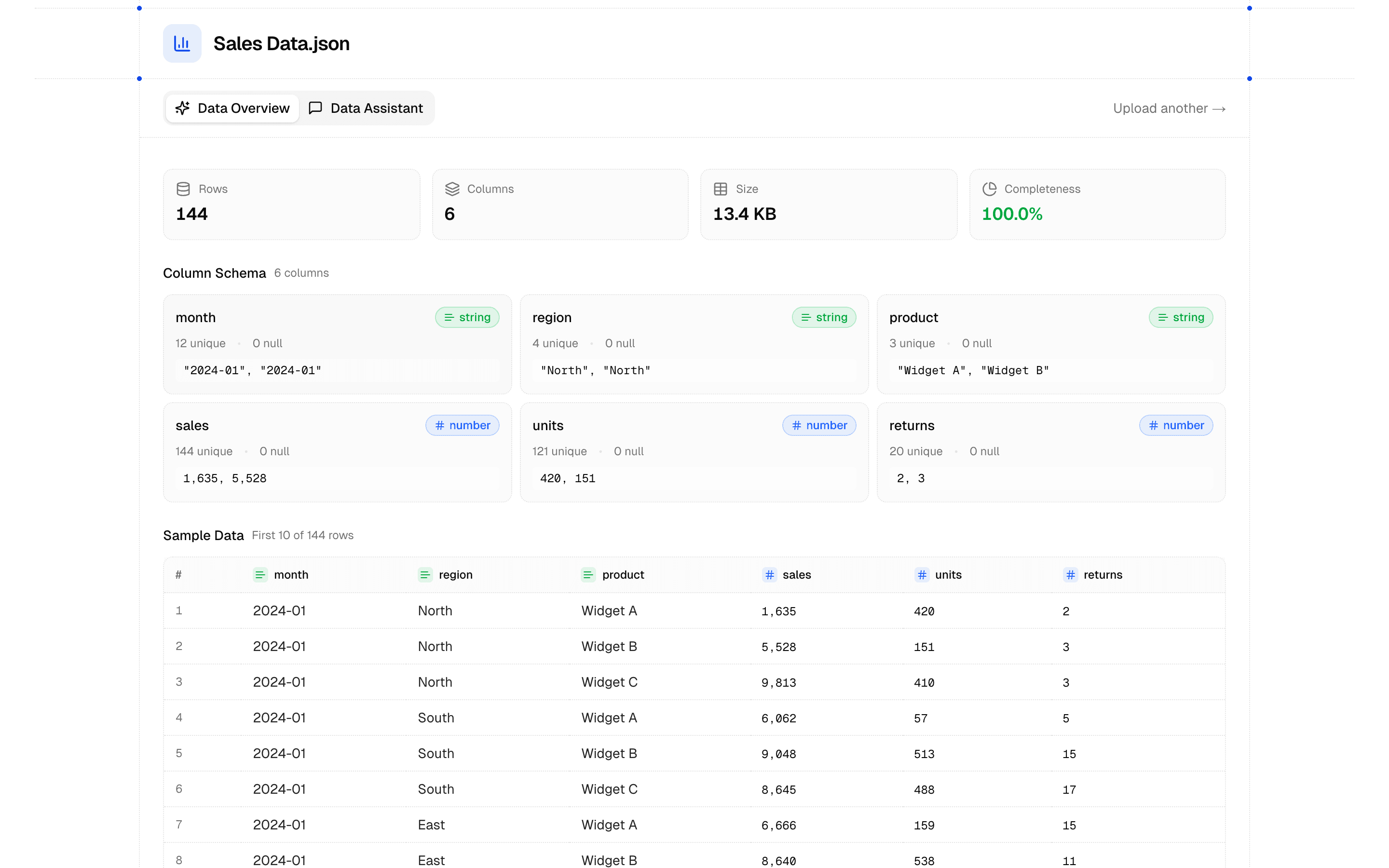The height and width of the screenshot is (868, 1389).
Task: Click the chat bubble icon on Data Assistant
Action: point(316,108)
